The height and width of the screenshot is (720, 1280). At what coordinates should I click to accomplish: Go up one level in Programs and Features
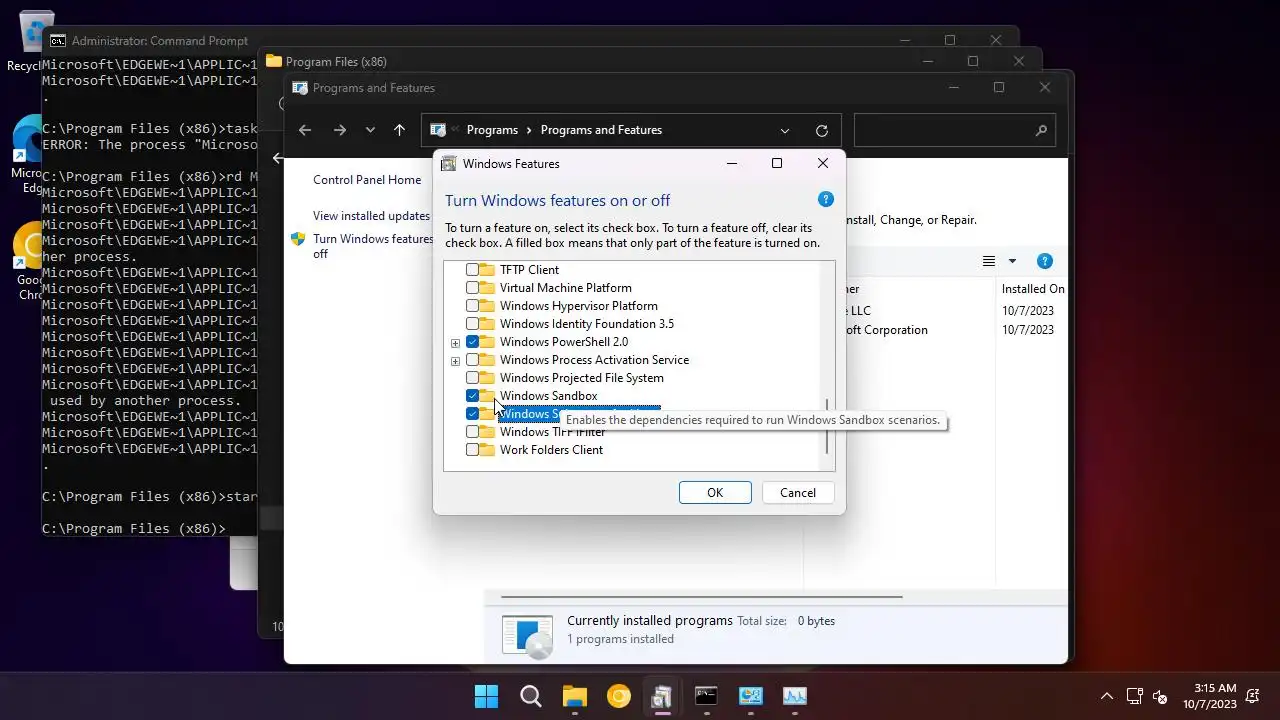399,130
